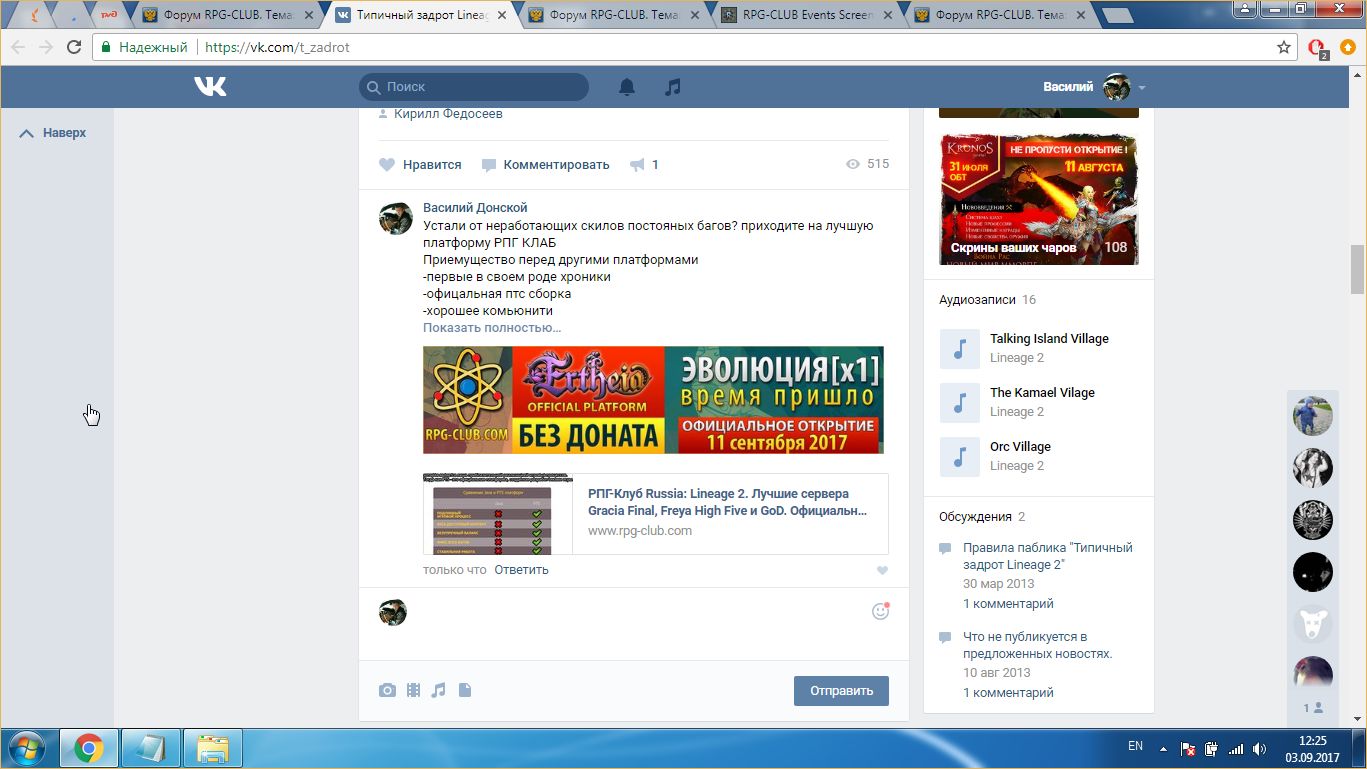
Task: Open the Аудиозаписи section header
Action: [x=977, y=300]
